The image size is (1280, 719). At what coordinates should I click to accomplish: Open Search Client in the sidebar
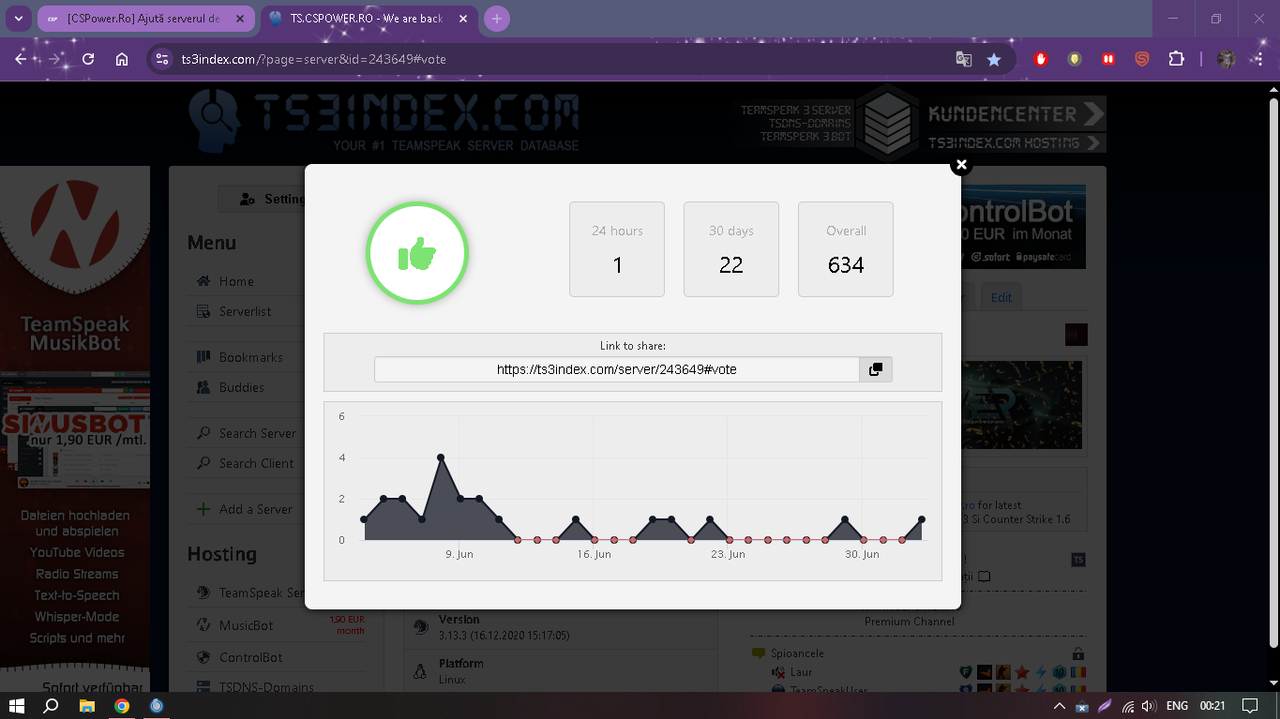[x=256, y=464]
